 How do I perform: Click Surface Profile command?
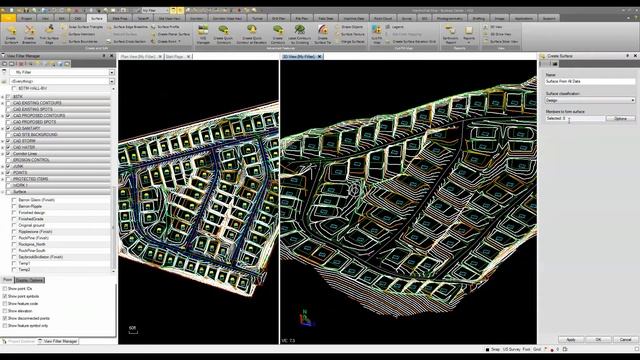[165, 27]
